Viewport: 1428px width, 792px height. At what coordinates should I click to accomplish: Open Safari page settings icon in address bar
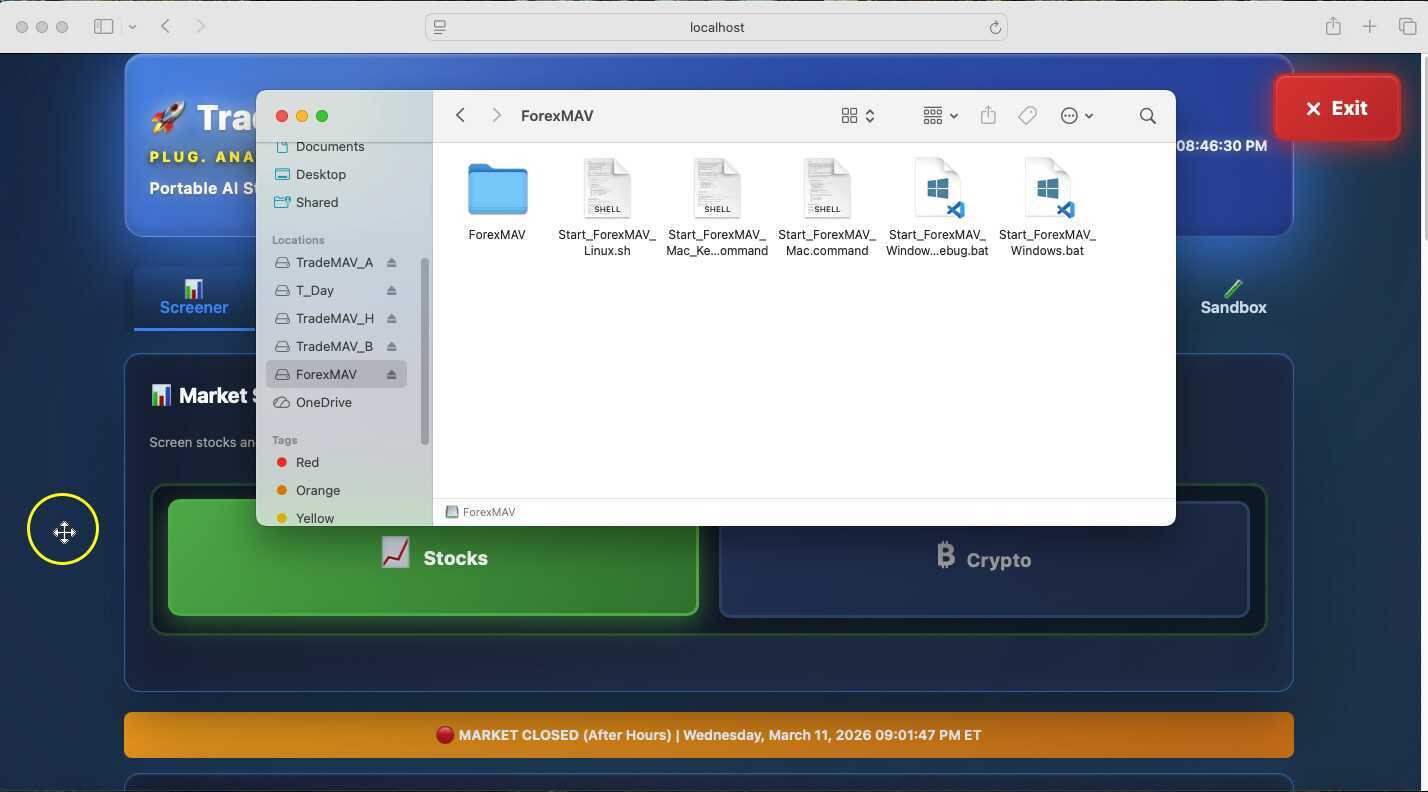point(439,27)
